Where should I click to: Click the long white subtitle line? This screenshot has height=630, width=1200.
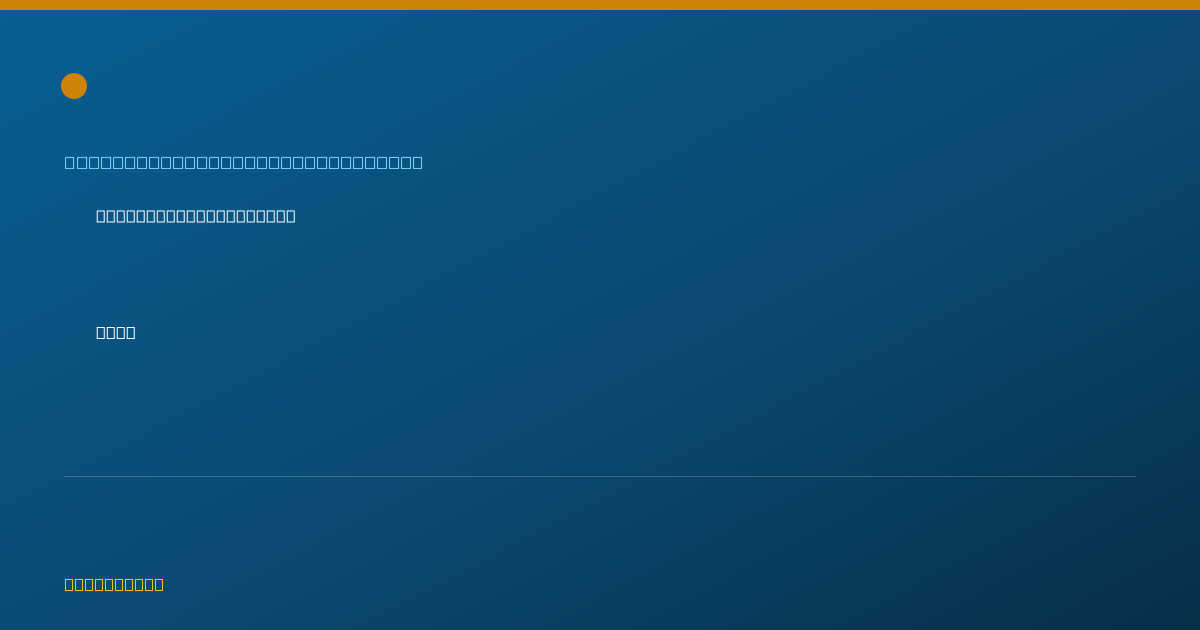click(196, 216)
